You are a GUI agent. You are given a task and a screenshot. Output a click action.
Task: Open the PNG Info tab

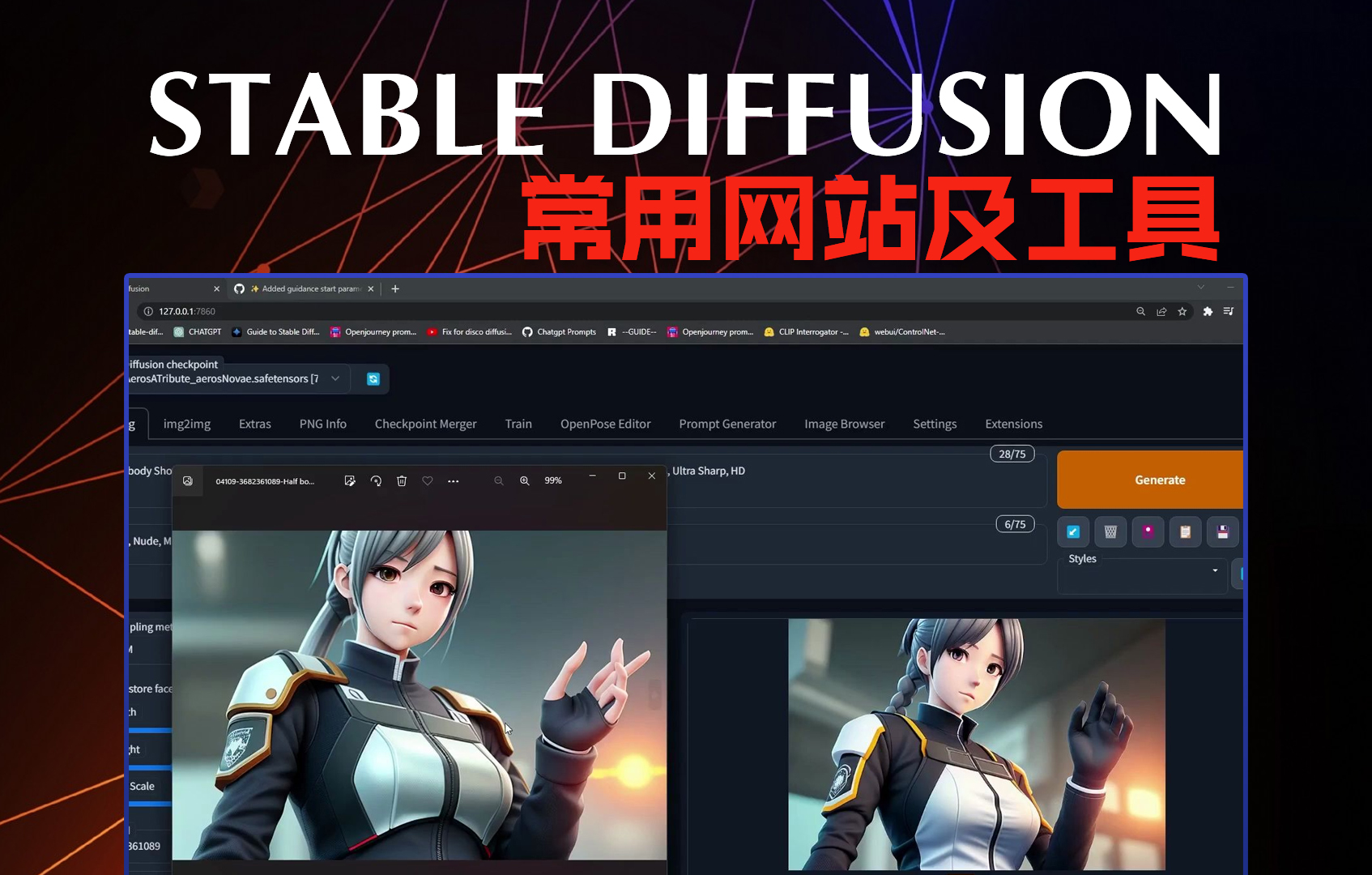[323, 424]
